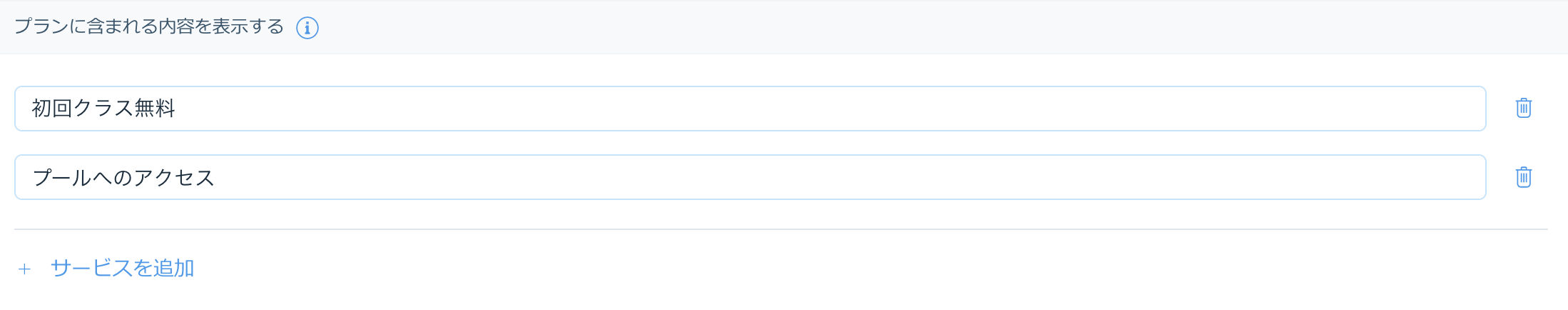Remove the second service using its trash can
Viewport: 1568px width, 310px height.
pyautogui.click(x=1523, y=177)
